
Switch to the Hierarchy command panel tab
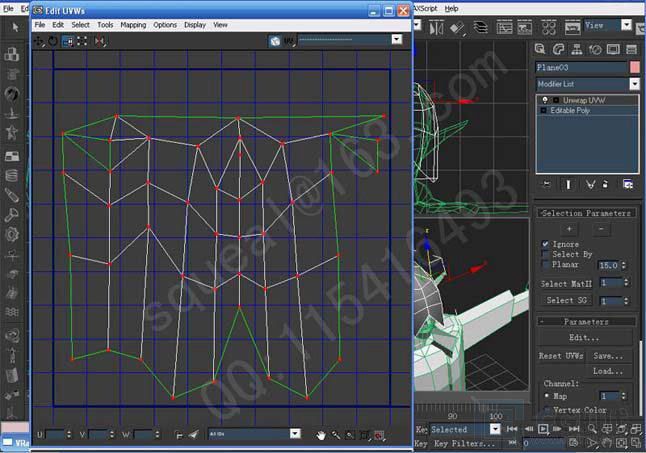[577, 49]
